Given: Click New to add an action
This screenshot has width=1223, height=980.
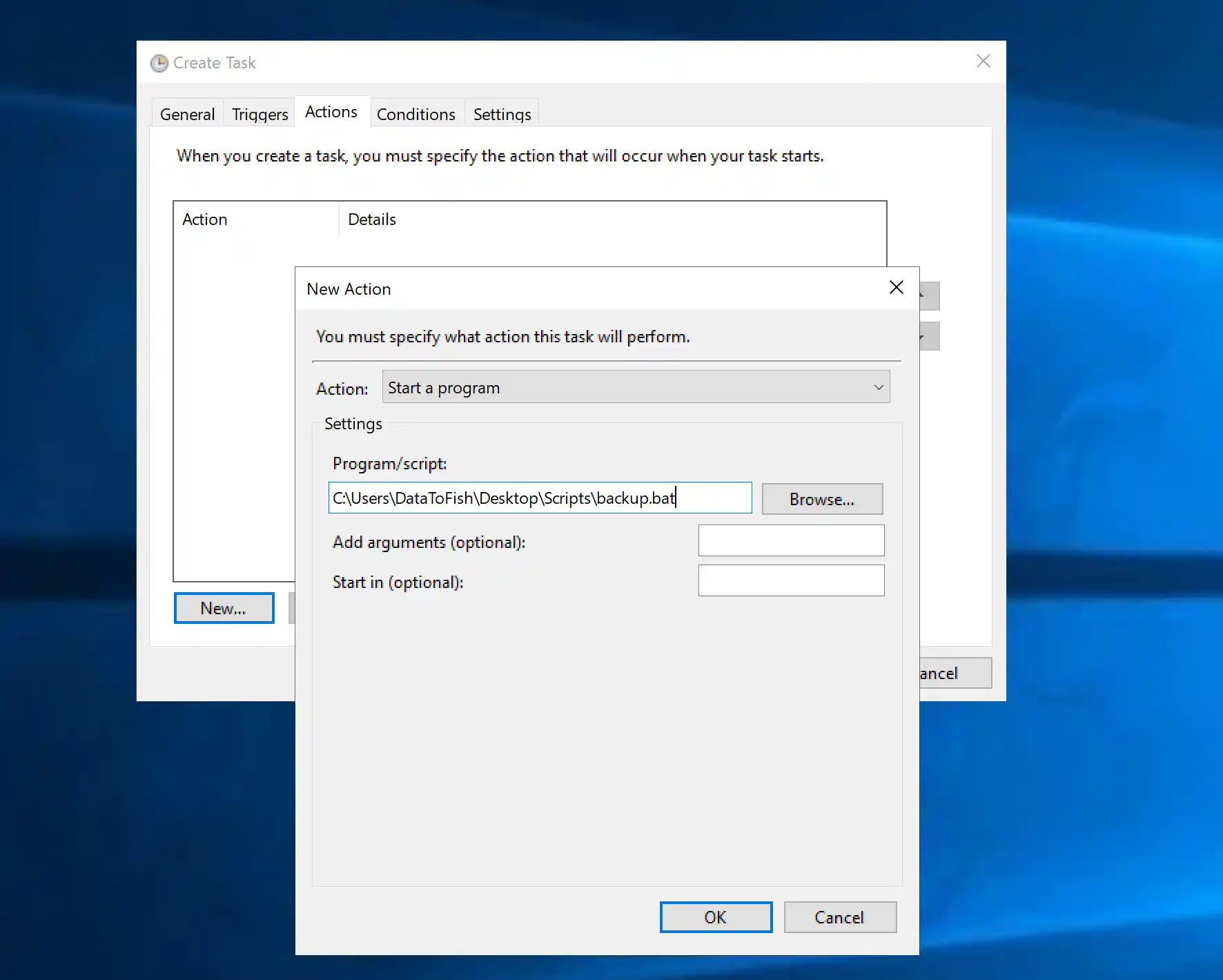Looking at the screenshot, I should point(224,609).
